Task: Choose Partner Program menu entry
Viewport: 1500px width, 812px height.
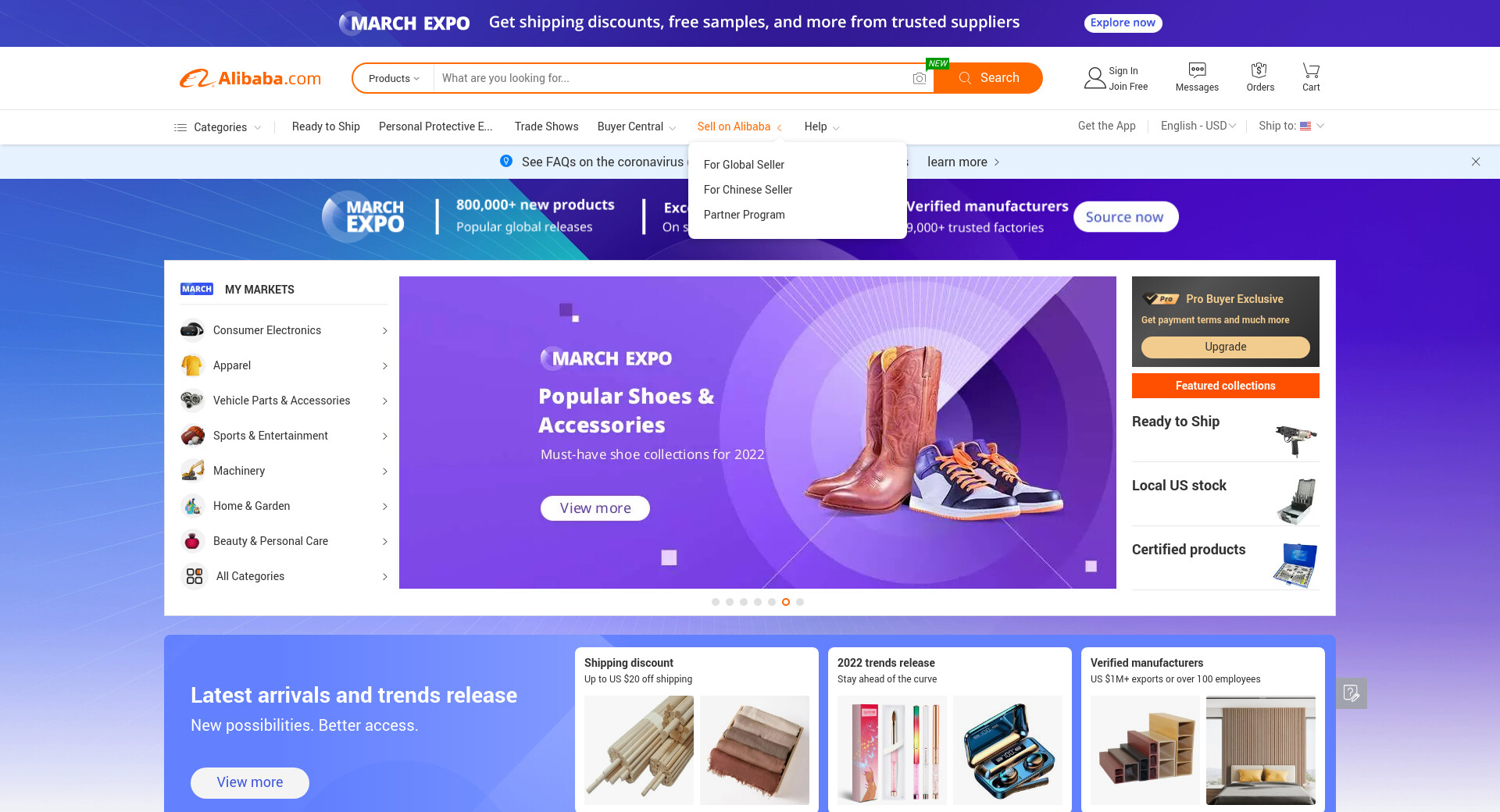Action: pos(744,215)
